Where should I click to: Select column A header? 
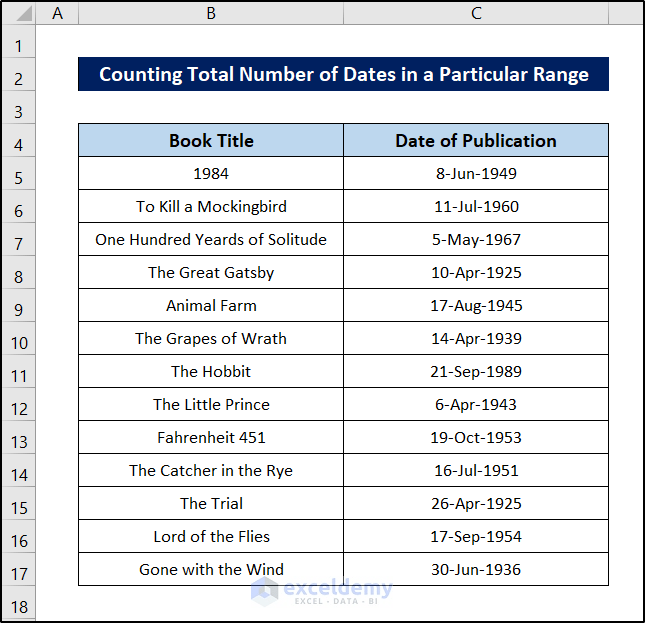point(57,13)
